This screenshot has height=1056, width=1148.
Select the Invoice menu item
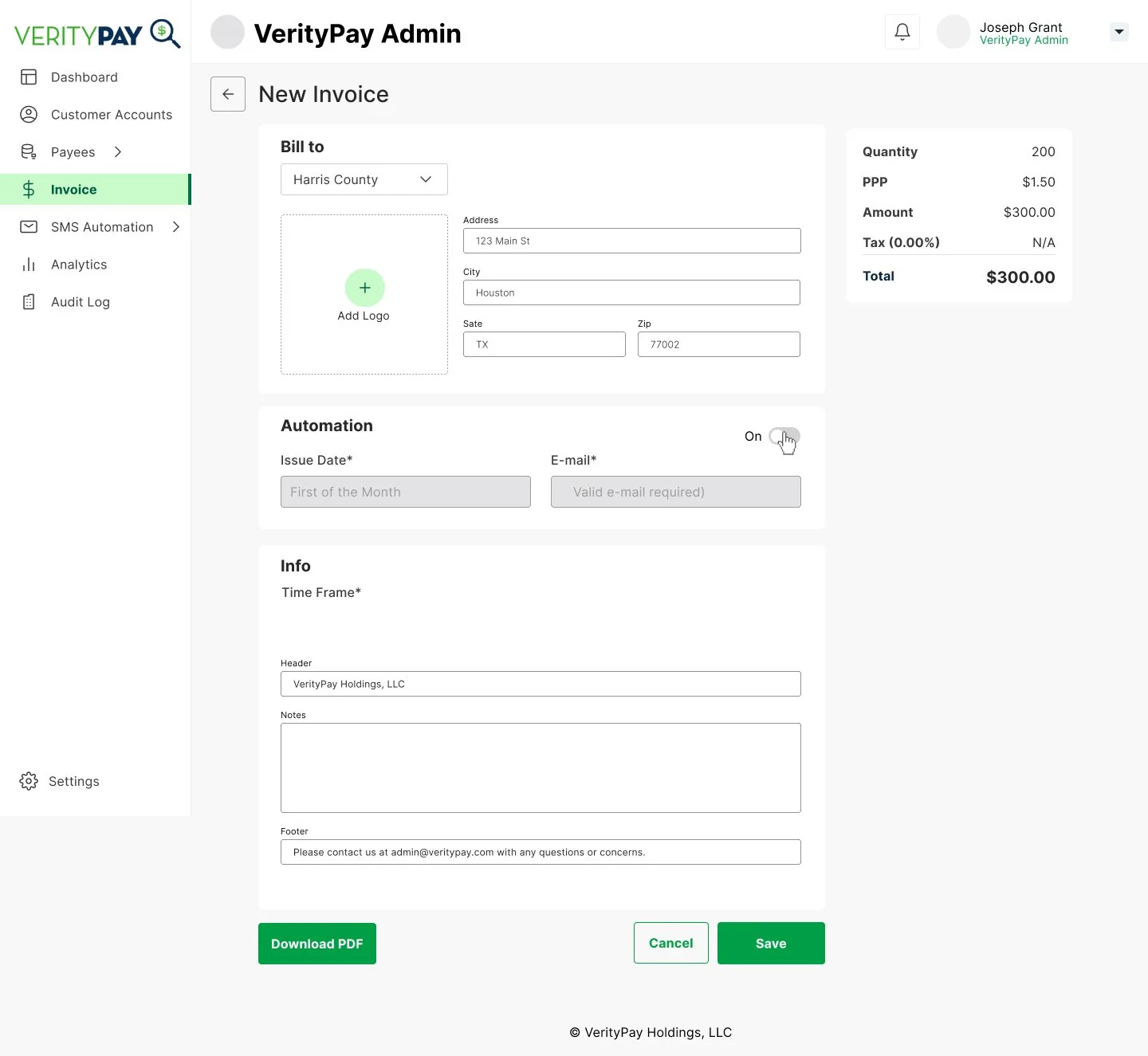[x=74, y=189]
